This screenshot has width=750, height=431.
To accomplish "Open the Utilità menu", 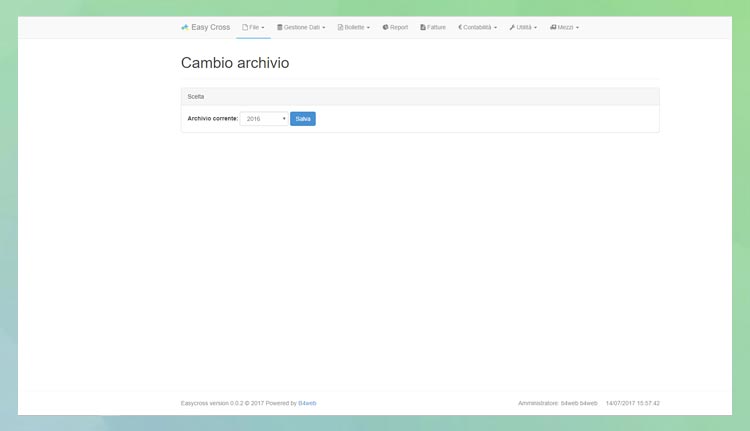I will pos(523,27).
